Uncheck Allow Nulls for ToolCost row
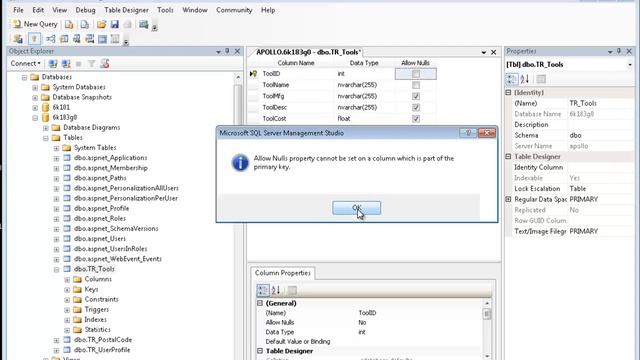 [416, 118]
